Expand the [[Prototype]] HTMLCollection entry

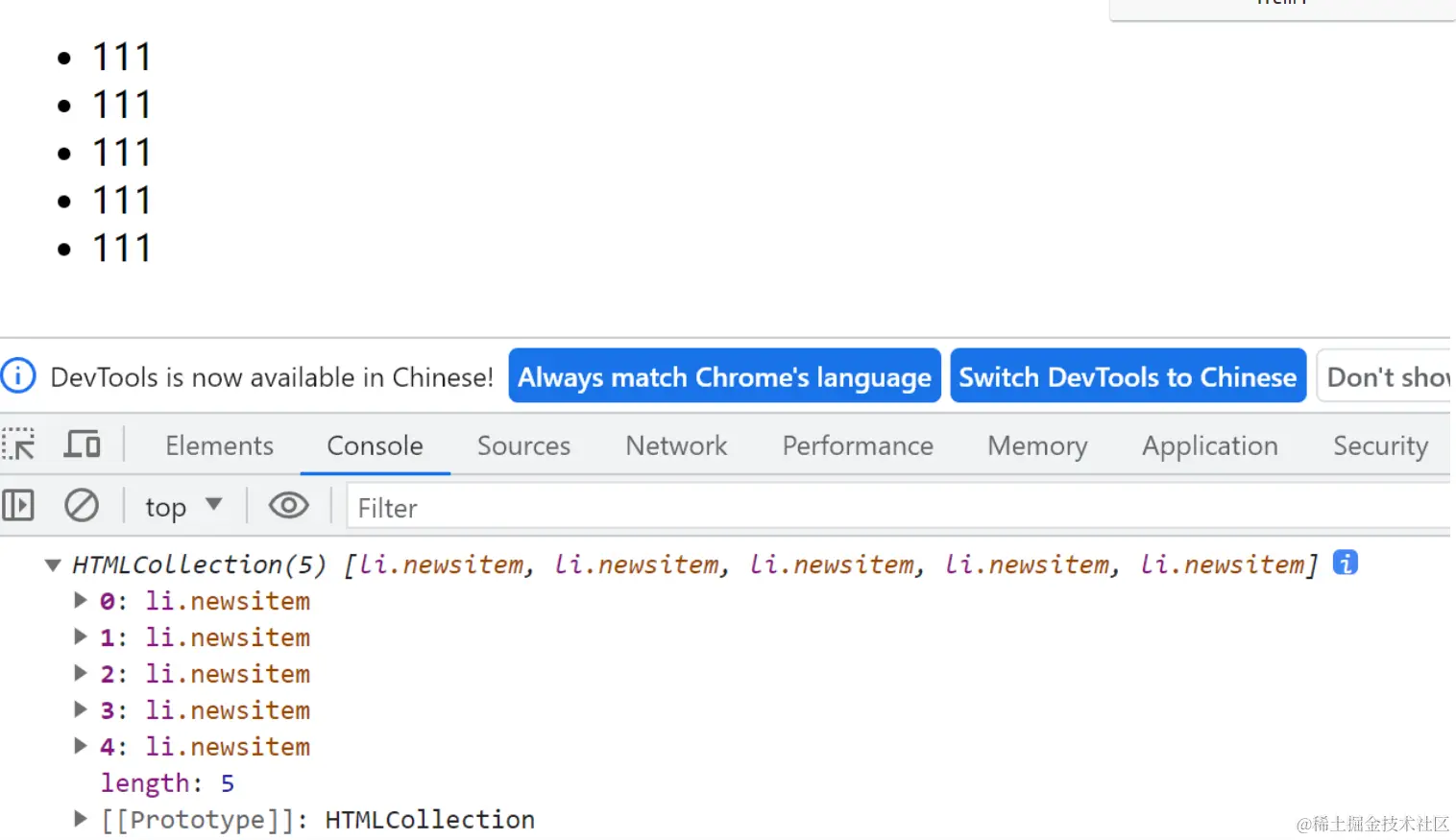pos(81,819)
